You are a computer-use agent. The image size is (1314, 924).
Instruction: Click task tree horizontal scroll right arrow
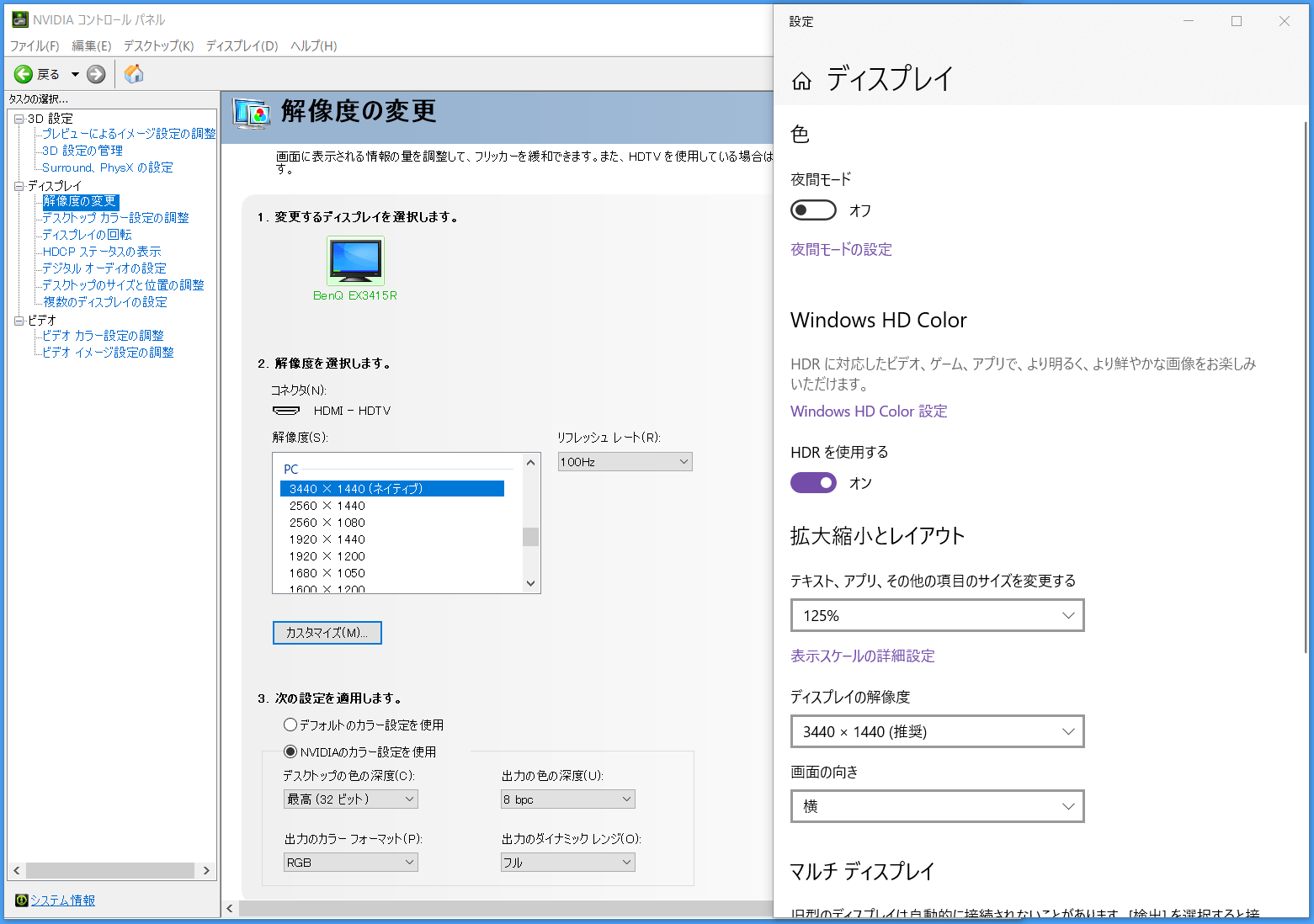206,870
